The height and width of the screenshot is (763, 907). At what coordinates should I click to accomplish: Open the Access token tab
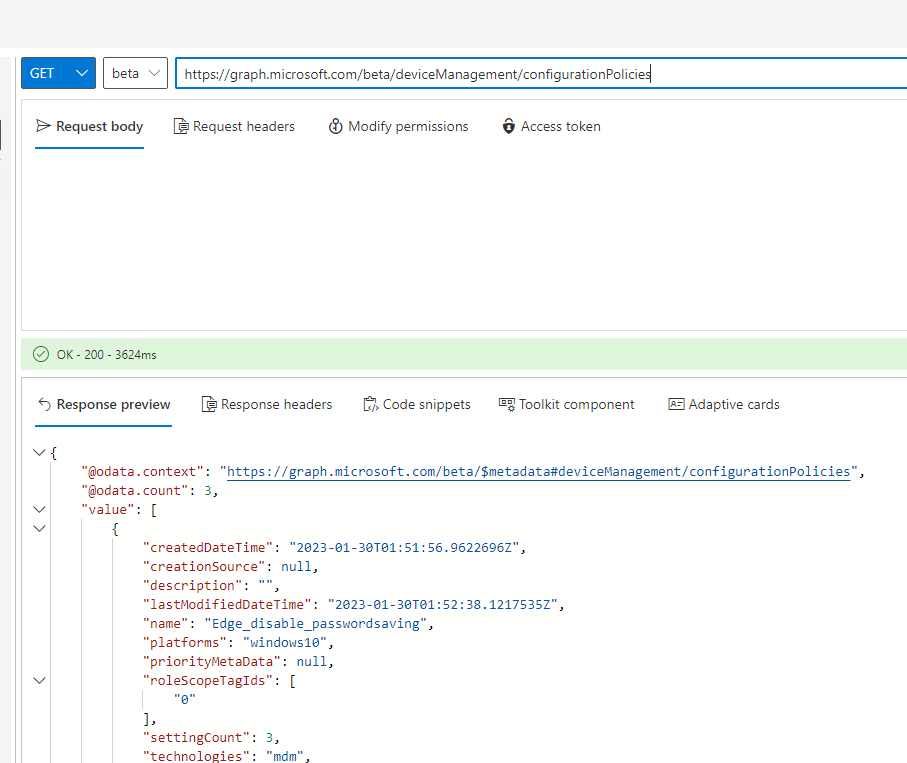click(551, 126)
